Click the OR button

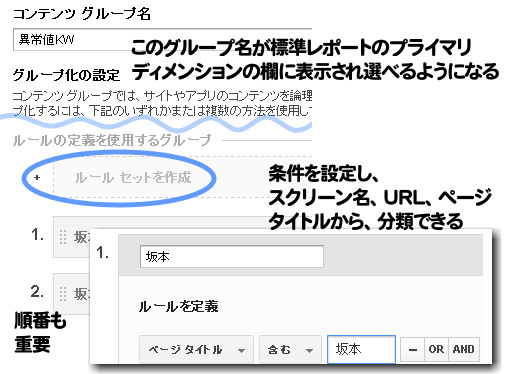(436, 350)
